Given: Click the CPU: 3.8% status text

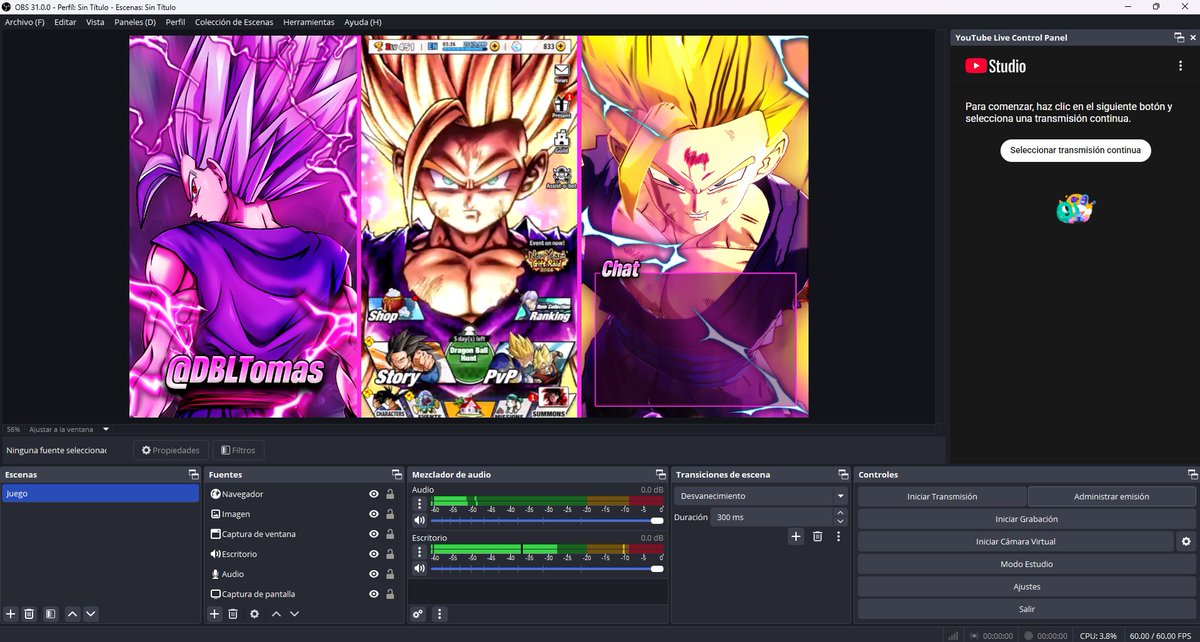Looking at the screenshot, I should [x=1098, y=635].
